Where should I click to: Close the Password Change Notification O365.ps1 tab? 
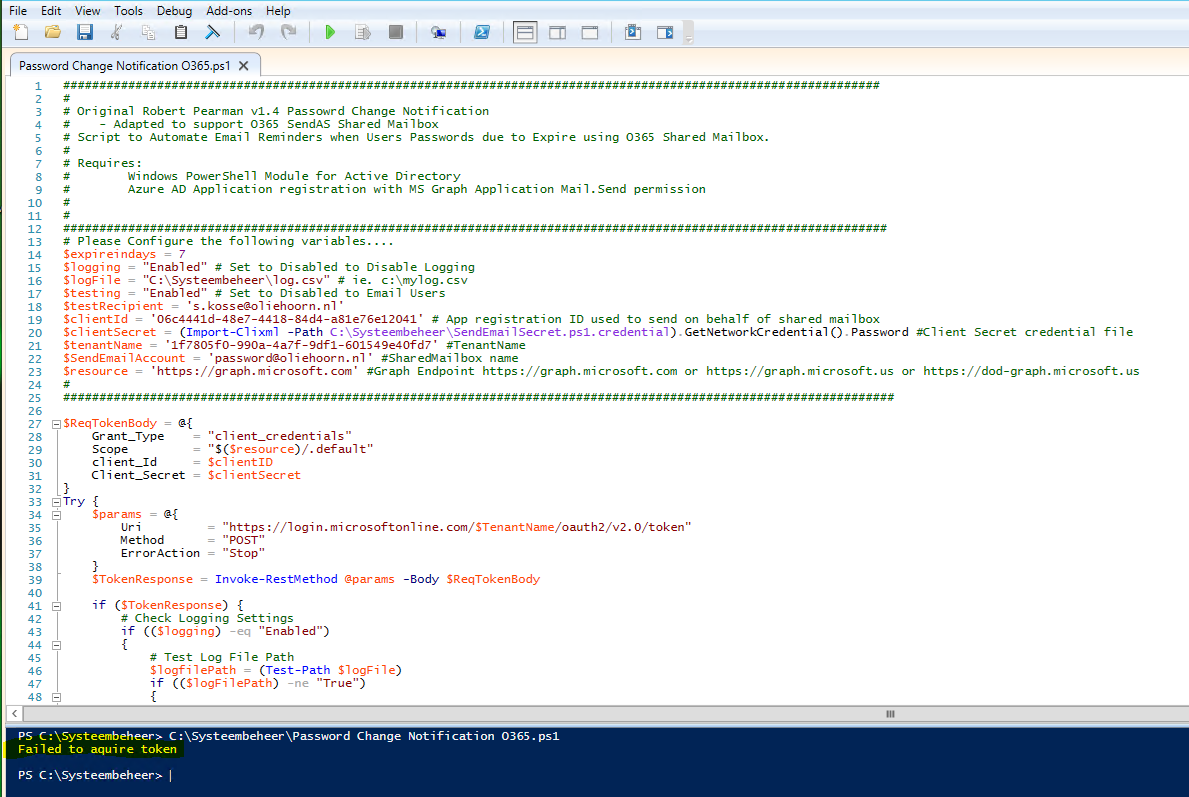[x=243, y=66]
